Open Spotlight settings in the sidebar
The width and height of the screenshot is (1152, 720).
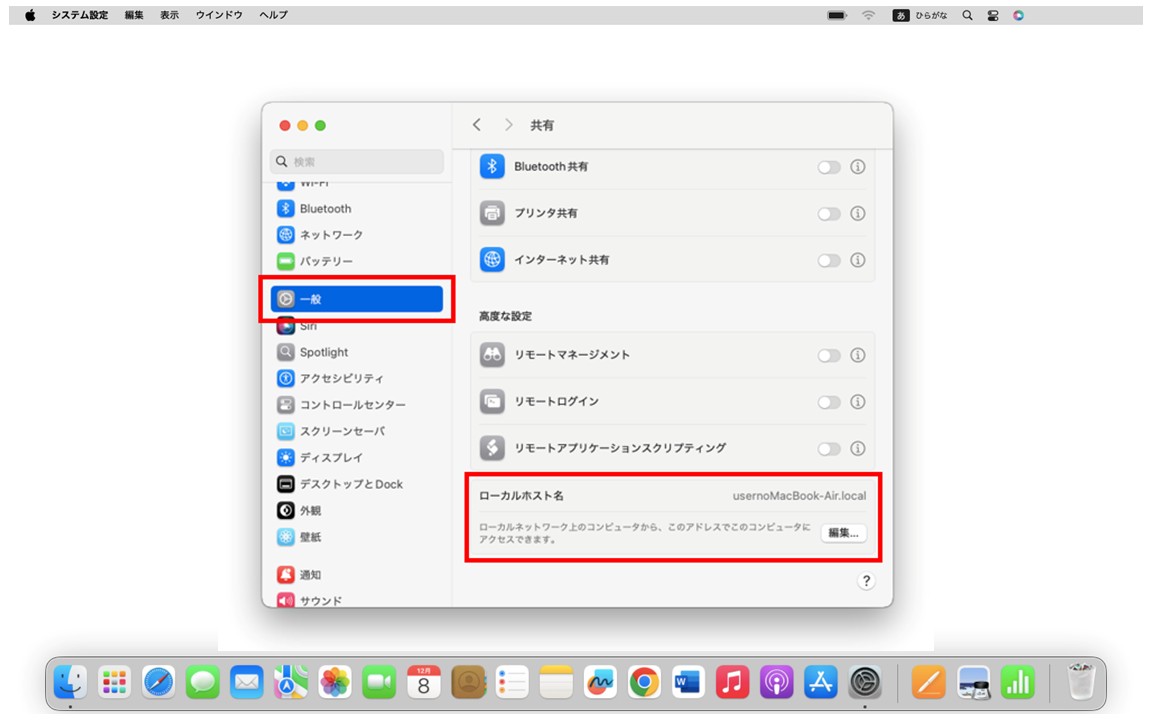coord(322,352)
